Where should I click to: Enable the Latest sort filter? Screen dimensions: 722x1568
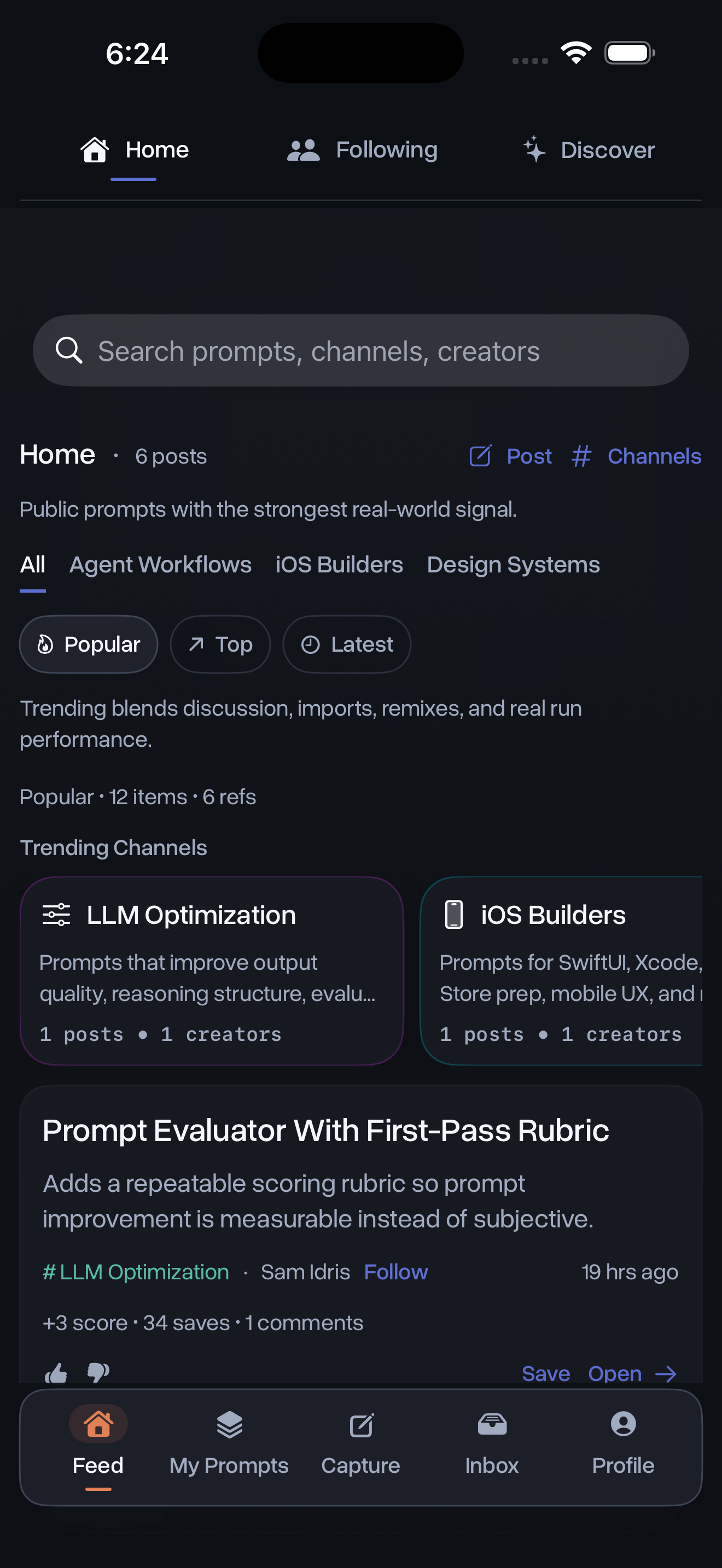coord(346,644)
